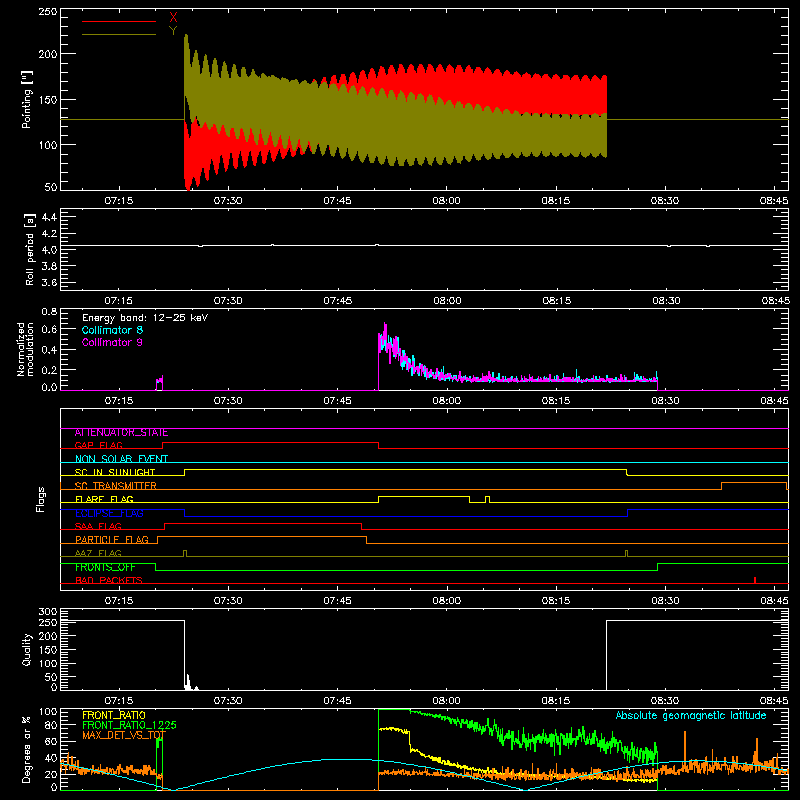The image size is (800, 800).
Task: Click the 0.6 tick on modulation axis
Action: pyautogui.click(x=49, y=330)
